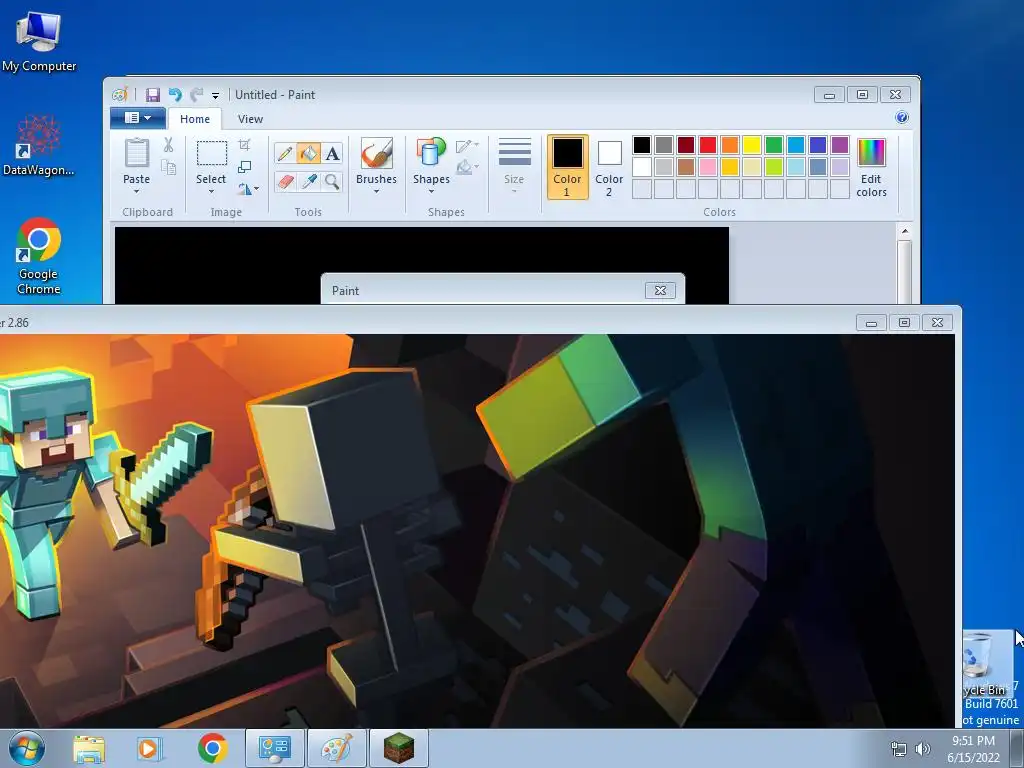Open the Shape fill dropdown
Image resolution: width=1024 pixels, height=768 pixels.
(468, 167)
